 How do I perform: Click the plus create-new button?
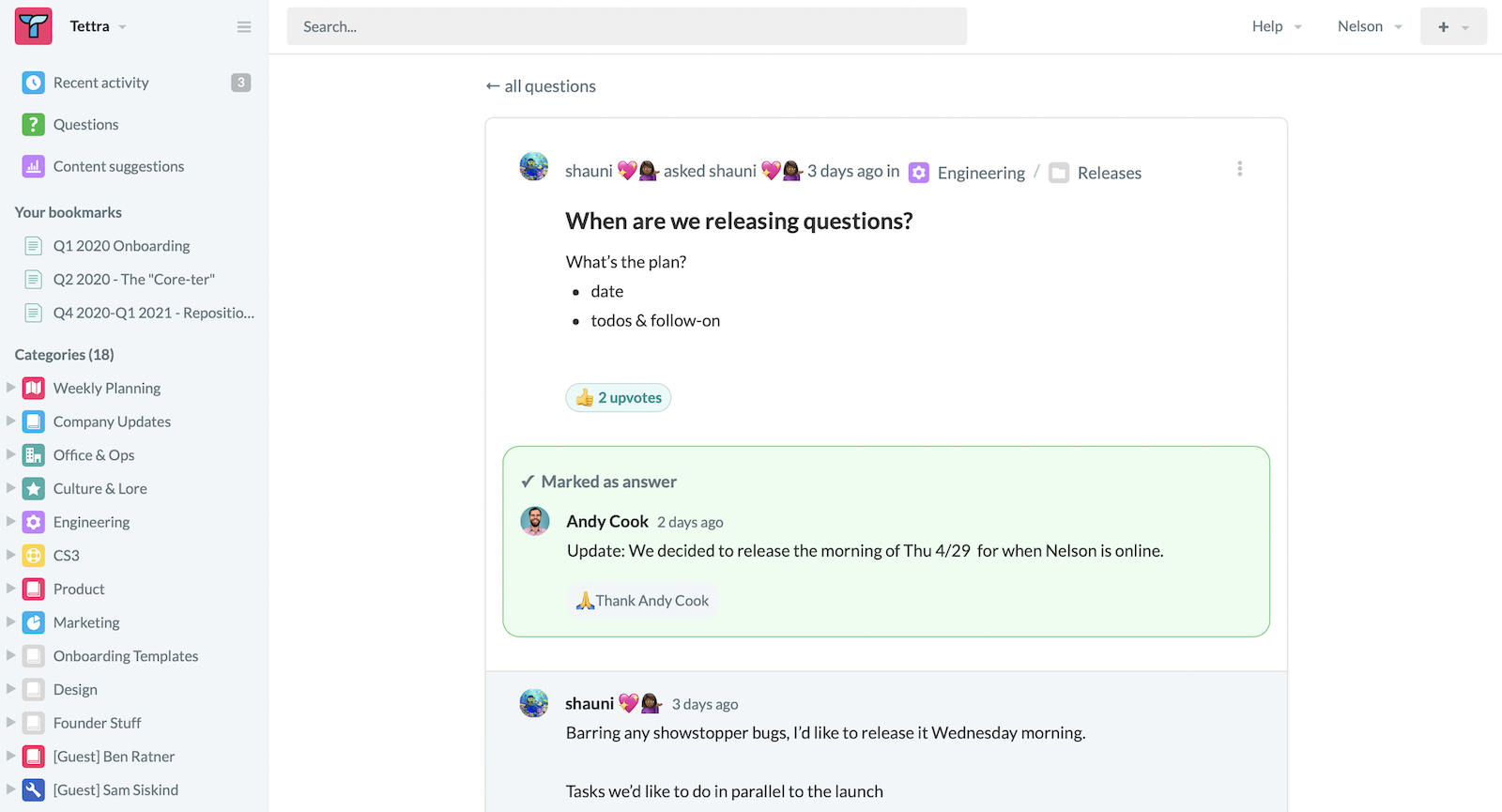click(x=1453, y=26)
